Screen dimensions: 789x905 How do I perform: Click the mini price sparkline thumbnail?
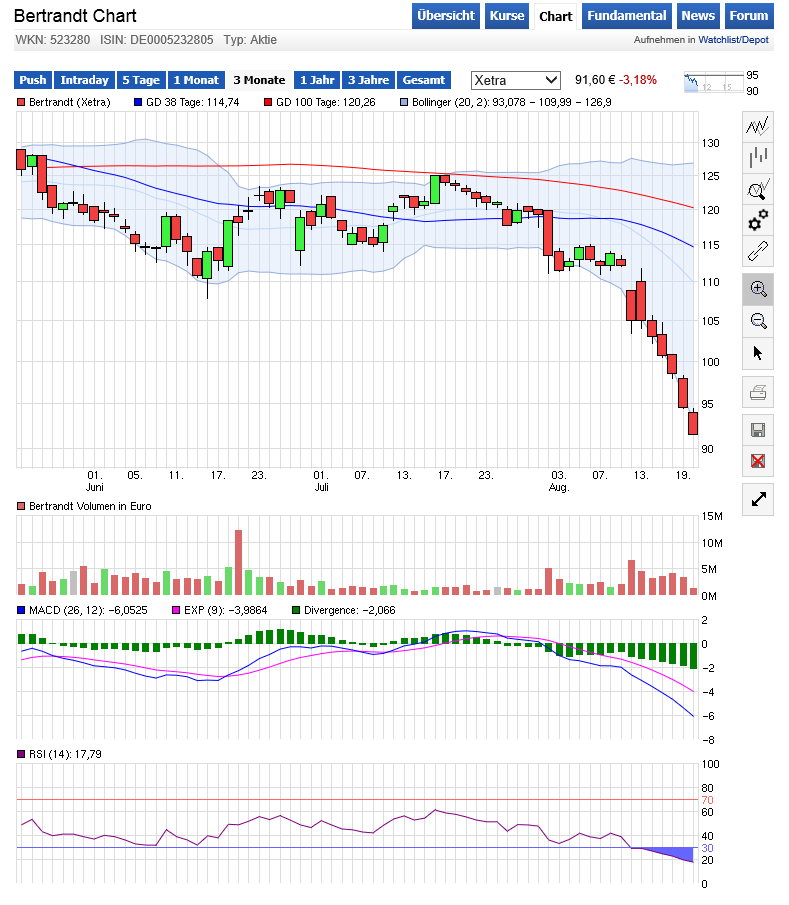coord(713,83)
